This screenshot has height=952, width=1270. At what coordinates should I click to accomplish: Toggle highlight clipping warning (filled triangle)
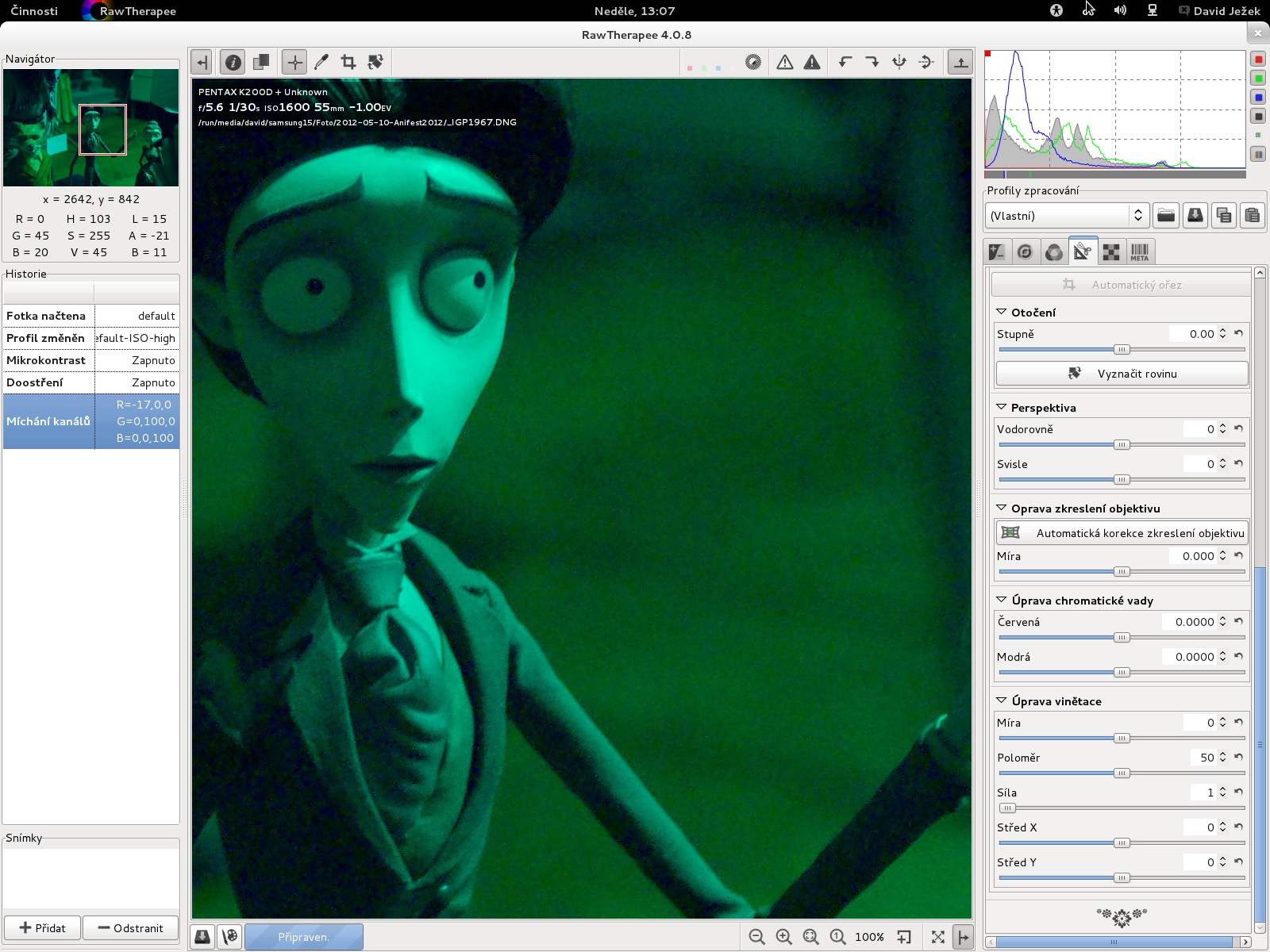(812, 62)
